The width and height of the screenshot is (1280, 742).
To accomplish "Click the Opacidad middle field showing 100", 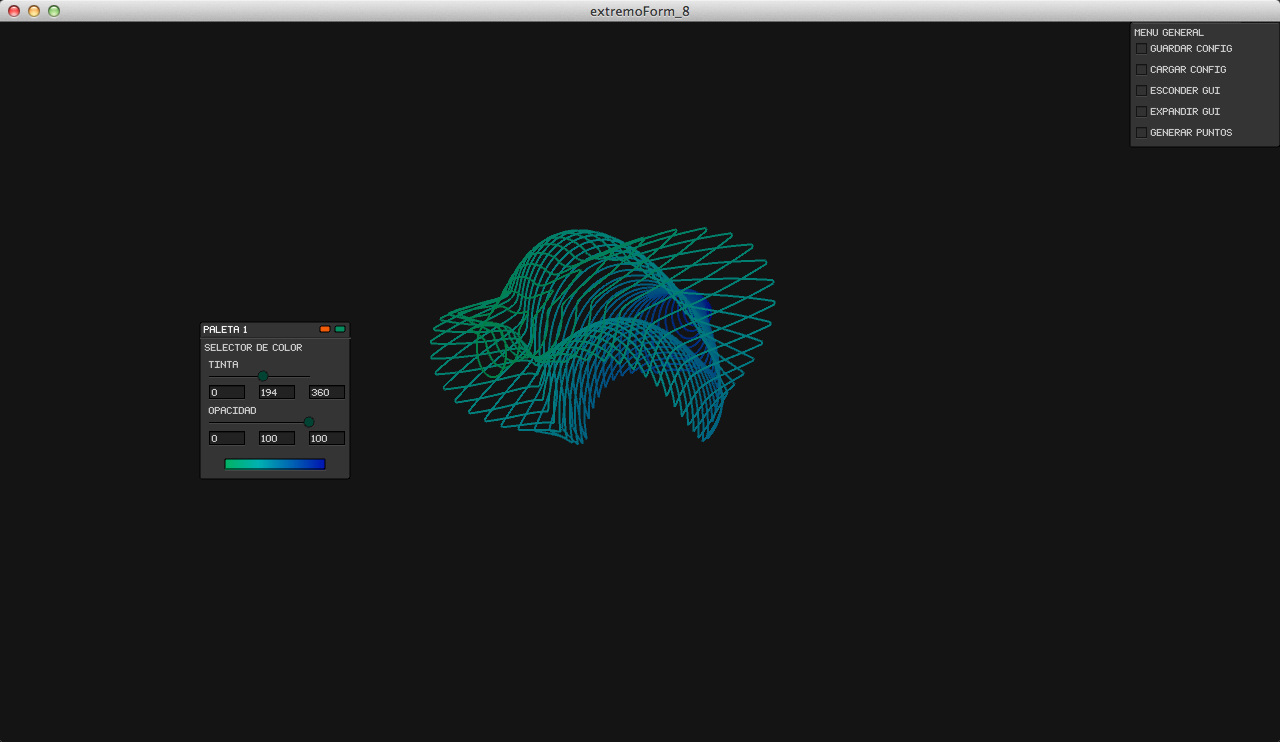I will (277, 438).
